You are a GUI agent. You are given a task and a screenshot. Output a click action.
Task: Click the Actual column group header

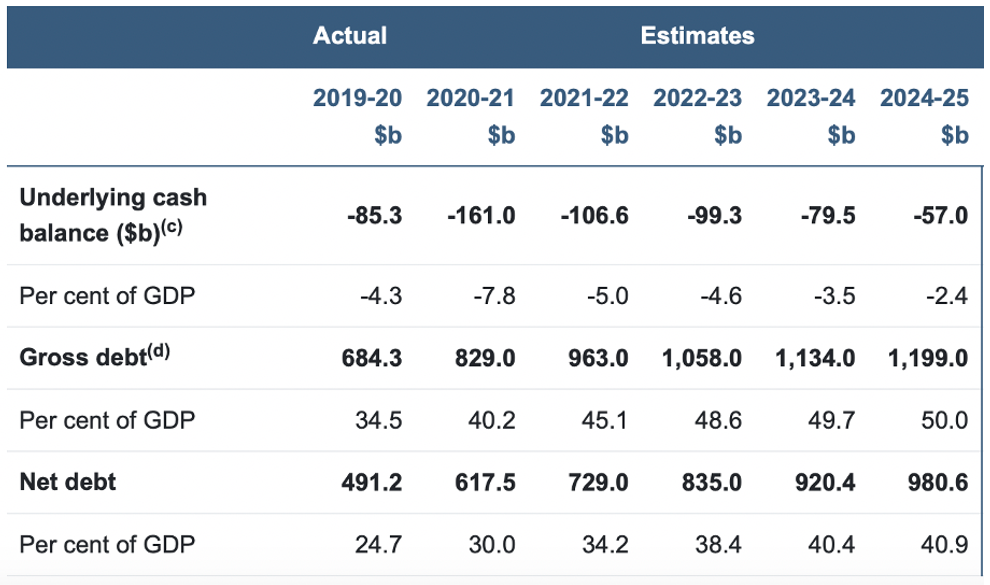350,35
